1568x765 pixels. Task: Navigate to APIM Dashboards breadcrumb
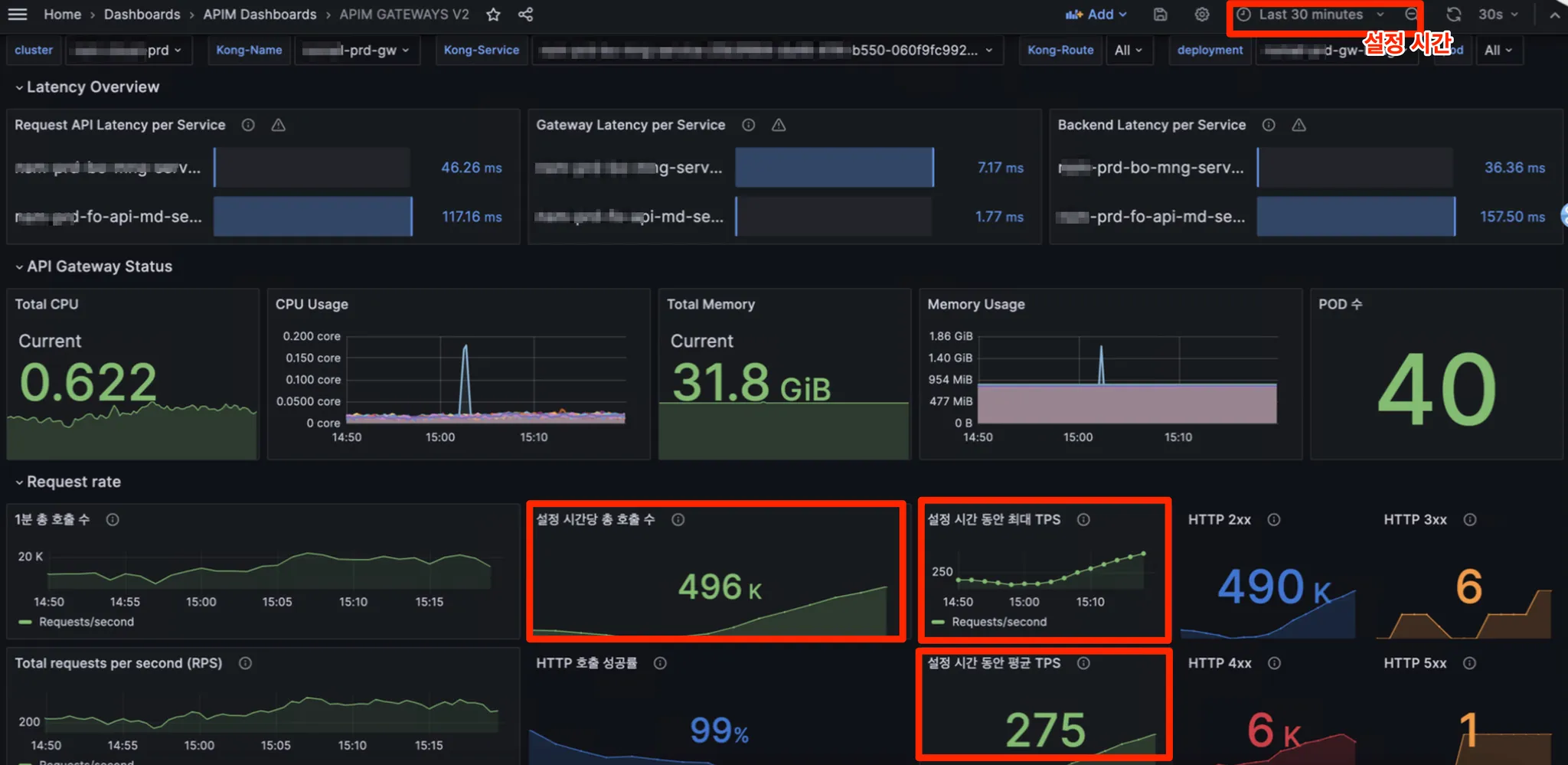coord(260,15)
